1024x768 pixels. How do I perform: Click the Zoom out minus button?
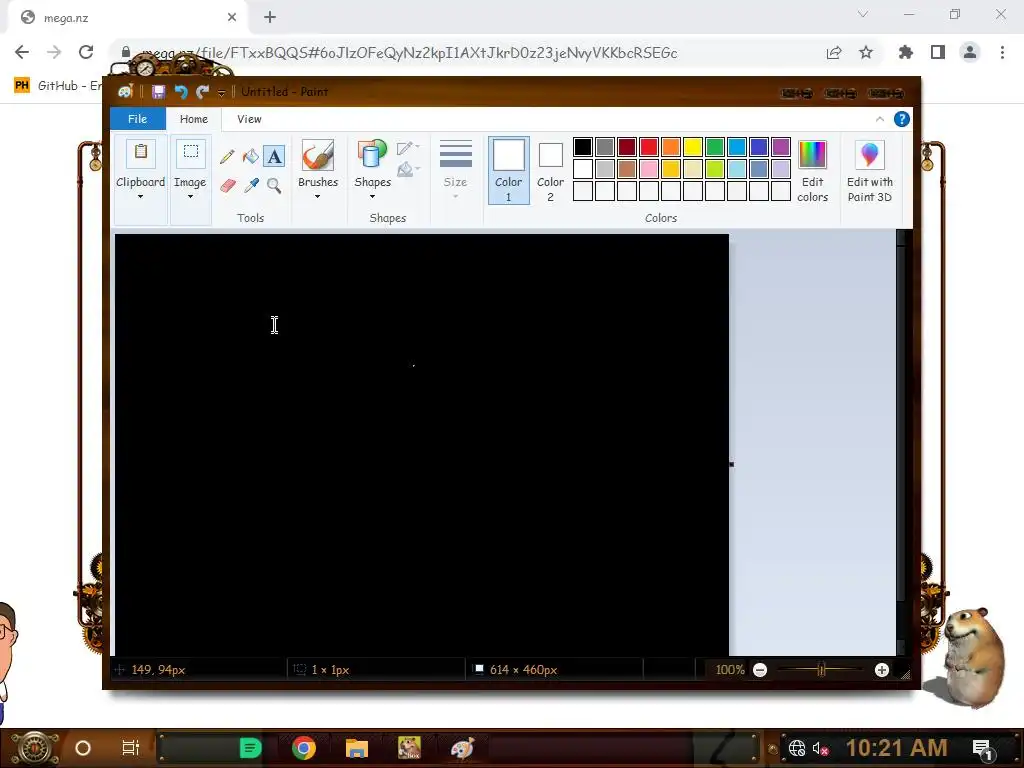click(x=760, y=670)
